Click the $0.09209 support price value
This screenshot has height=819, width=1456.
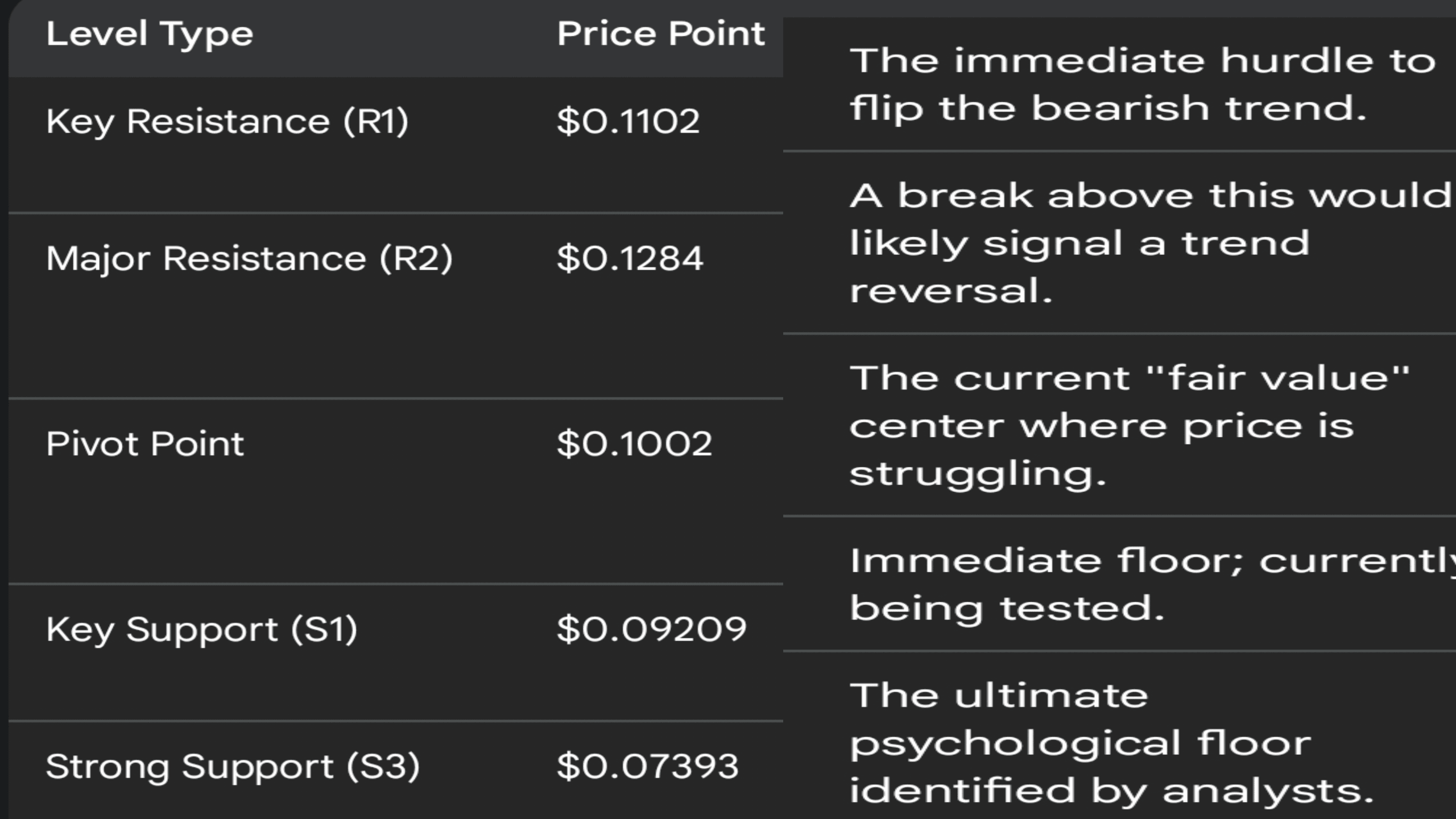click(x=651, y=630)
